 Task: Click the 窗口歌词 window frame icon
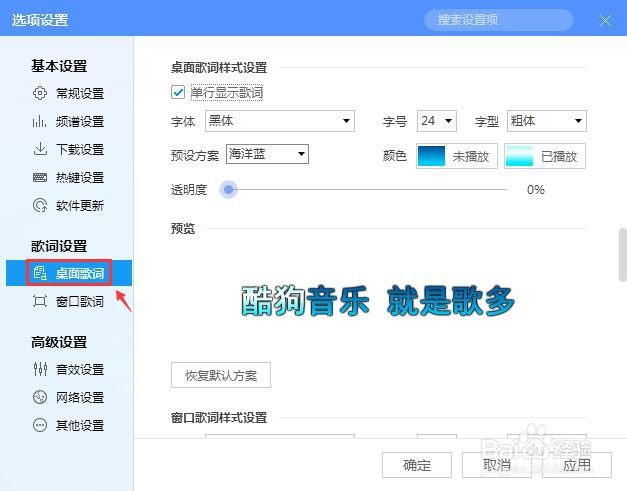pyautogui.click(x=40, y=301)
